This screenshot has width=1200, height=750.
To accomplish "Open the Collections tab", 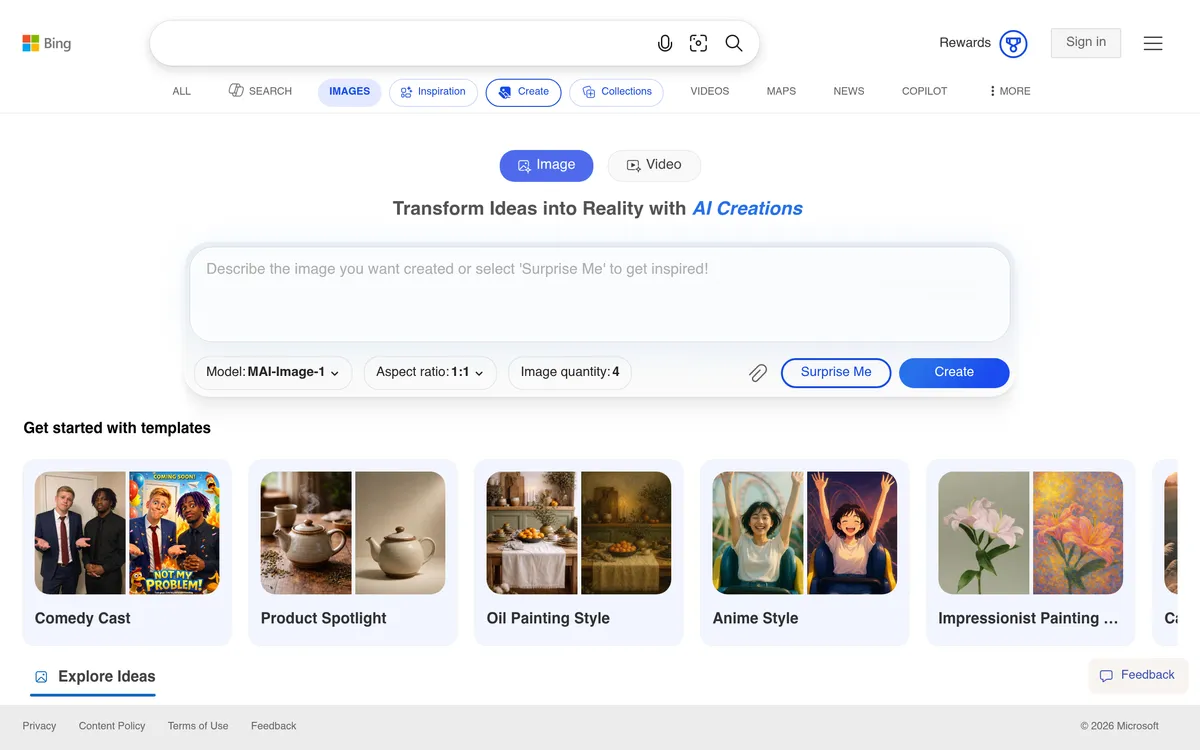I will point(616,92).
